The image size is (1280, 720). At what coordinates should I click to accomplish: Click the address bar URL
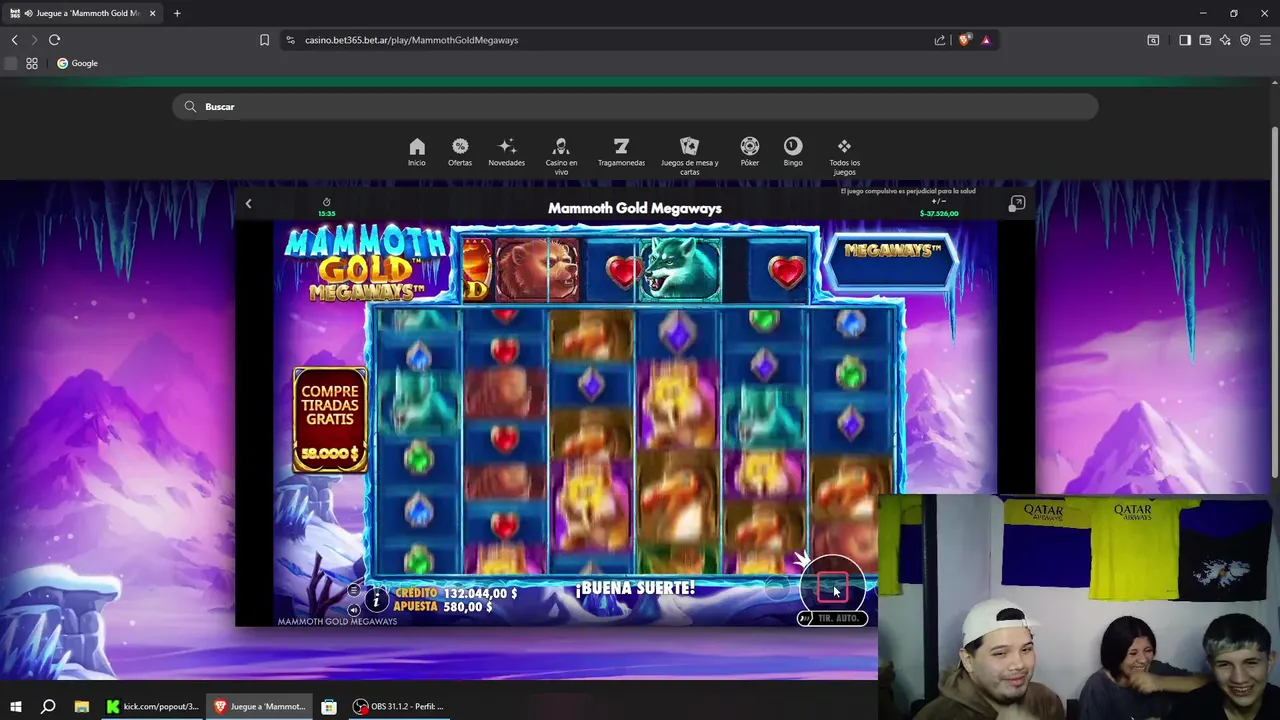click(411, 40)
